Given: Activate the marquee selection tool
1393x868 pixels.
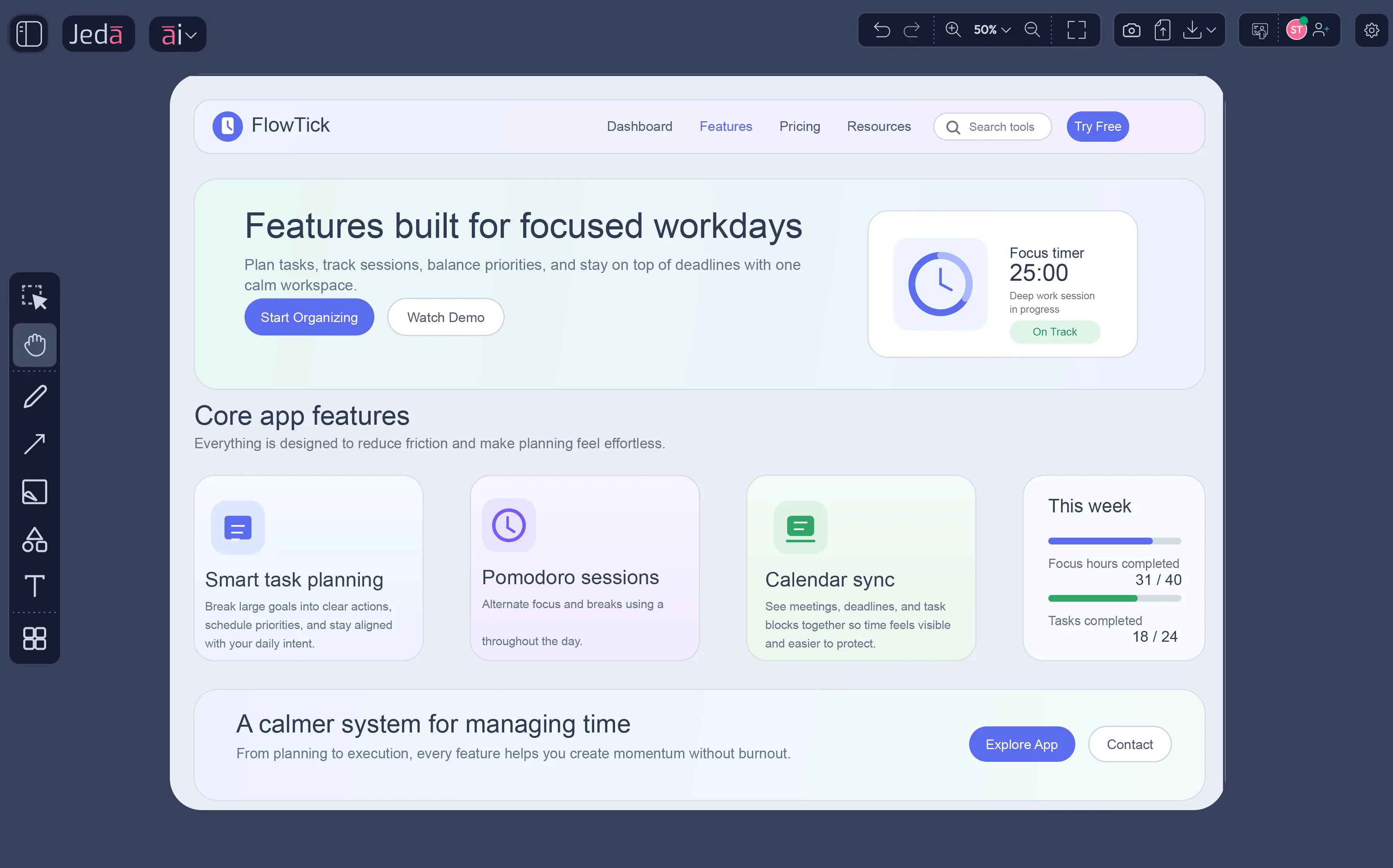Looking at the screenshot, I should (34, 297).
